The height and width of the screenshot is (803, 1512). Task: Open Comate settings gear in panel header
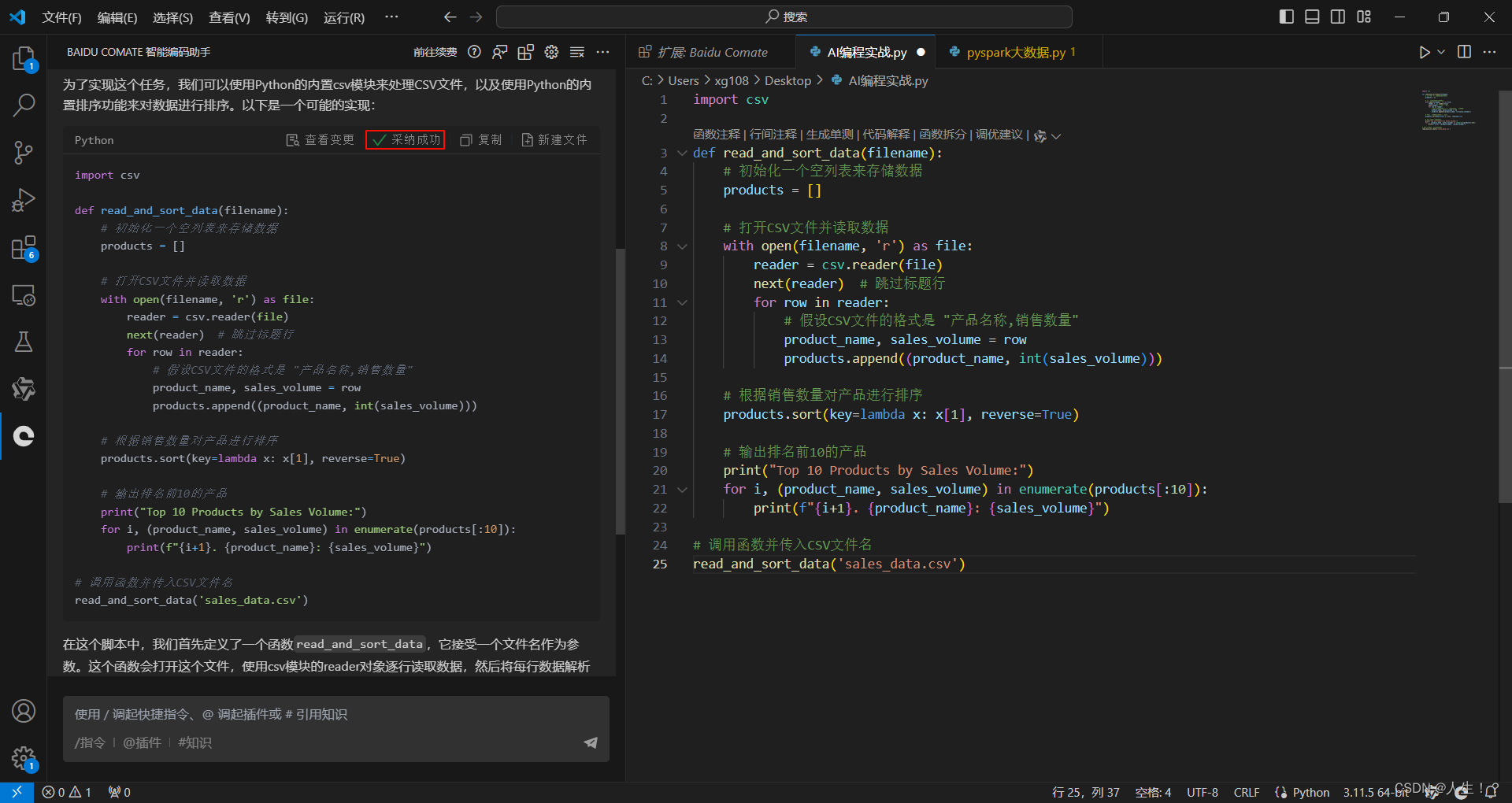551,52
